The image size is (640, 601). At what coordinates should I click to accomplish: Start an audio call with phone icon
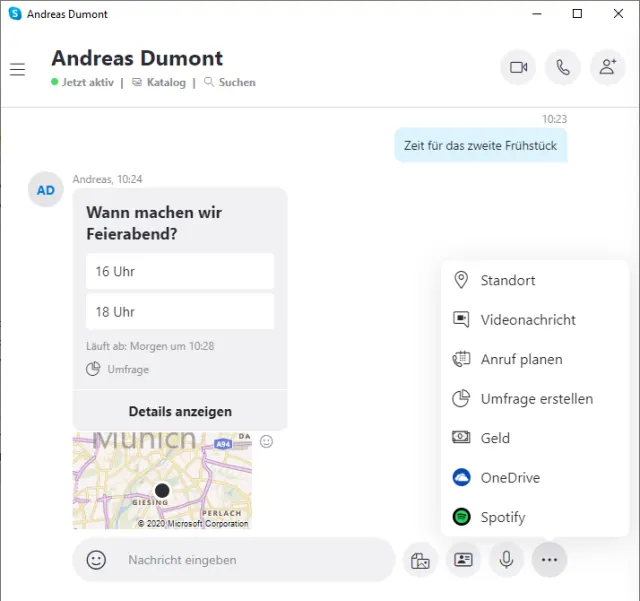563,68
